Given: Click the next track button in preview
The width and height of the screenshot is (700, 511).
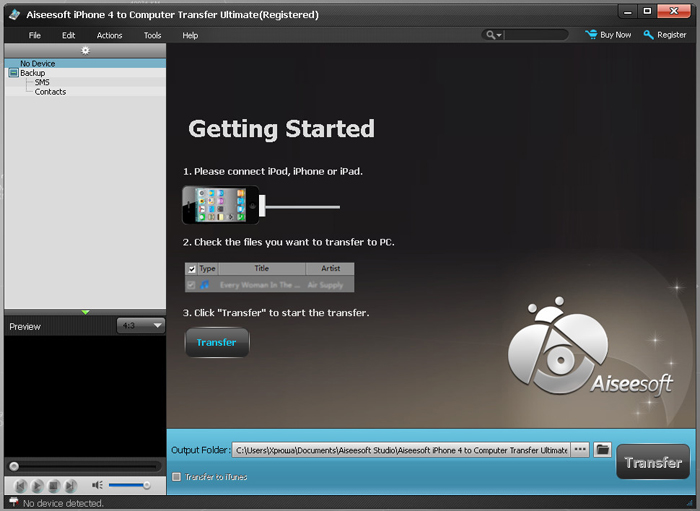Looking at the screenshot, I should [71, 485].
